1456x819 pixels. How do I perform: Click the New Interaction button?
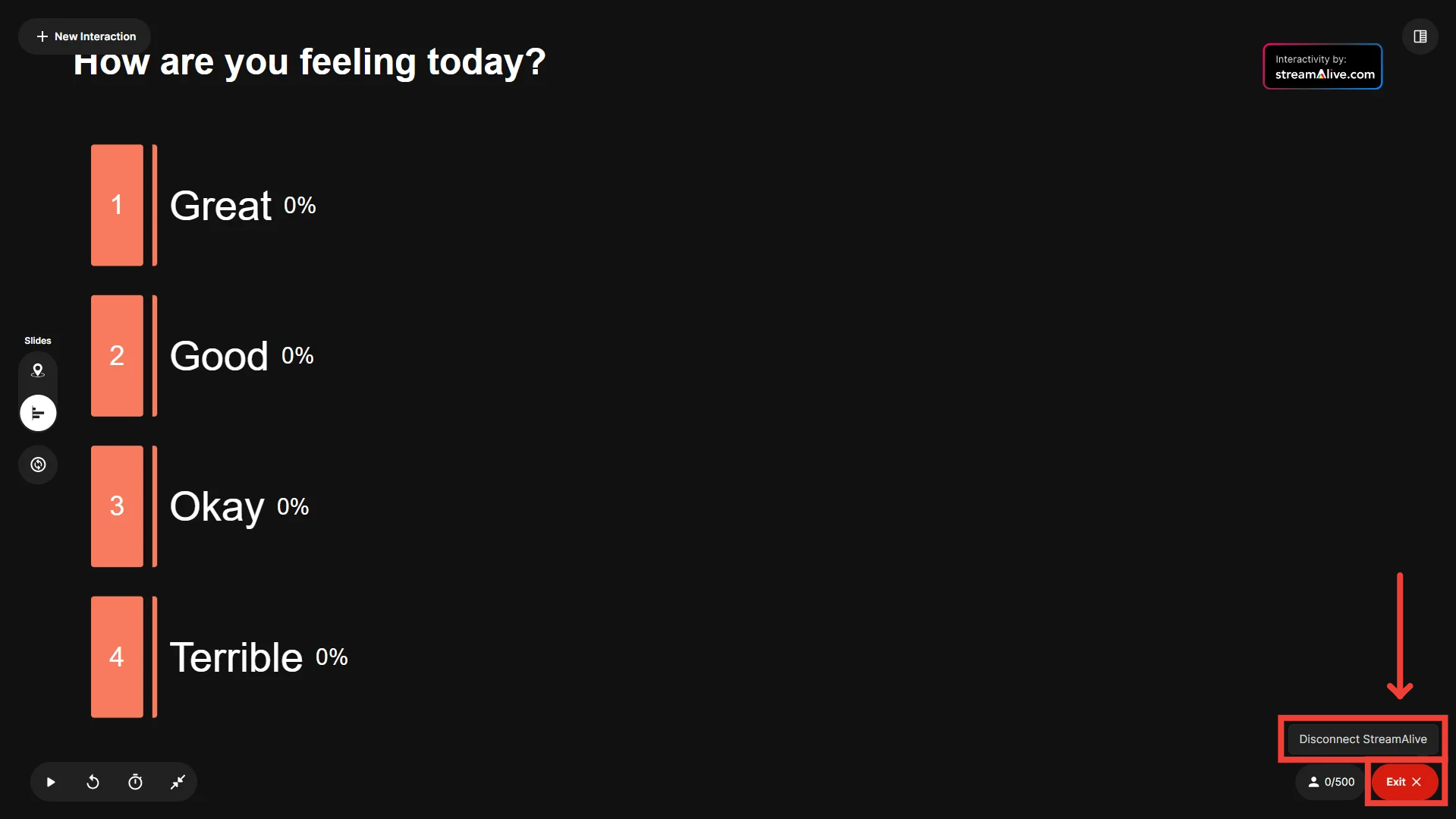tap(85, 36)
